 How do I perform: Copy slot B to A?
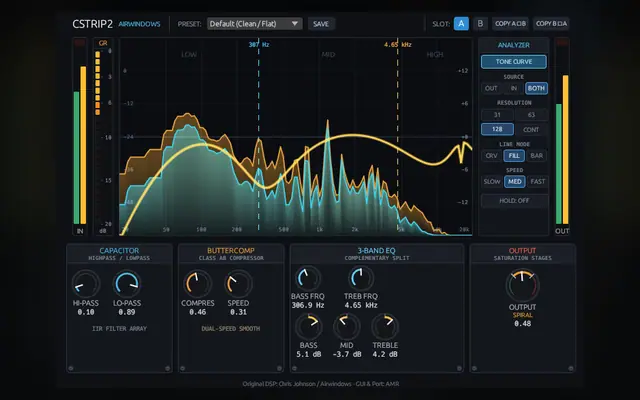click(551, 24)
